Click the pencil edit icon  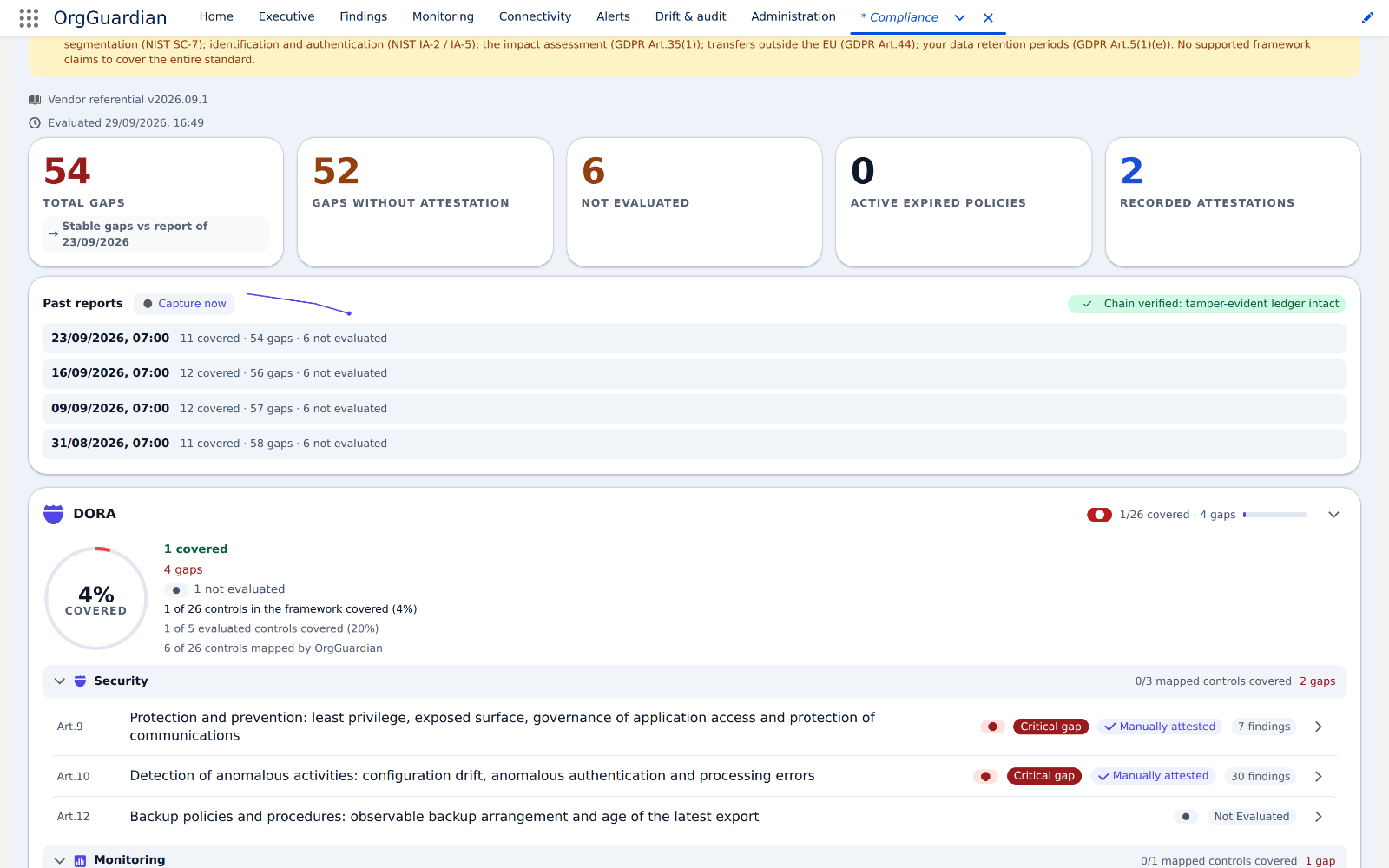1367,17
